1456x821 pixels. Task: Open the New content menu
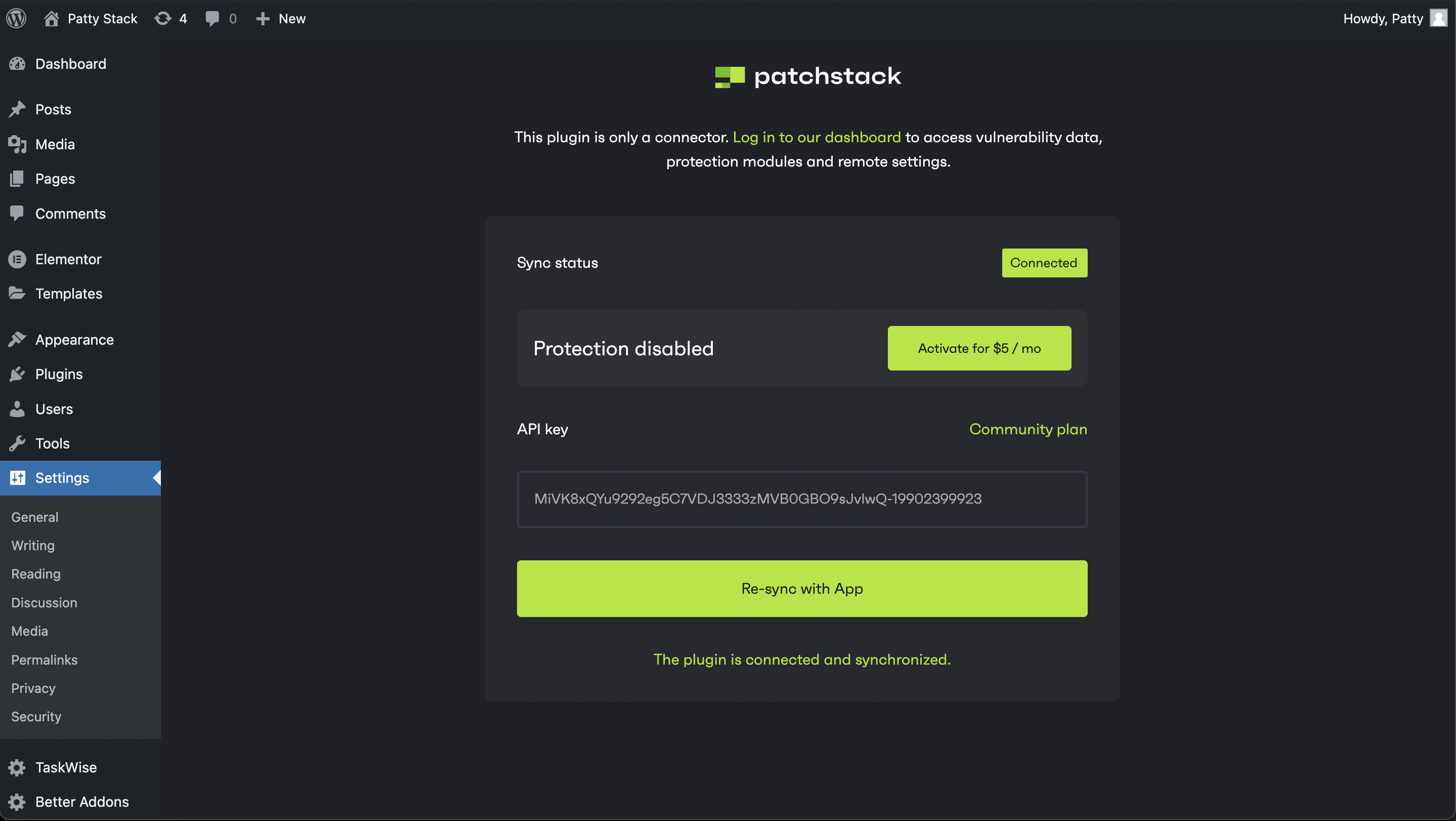(x=281, y=19)
